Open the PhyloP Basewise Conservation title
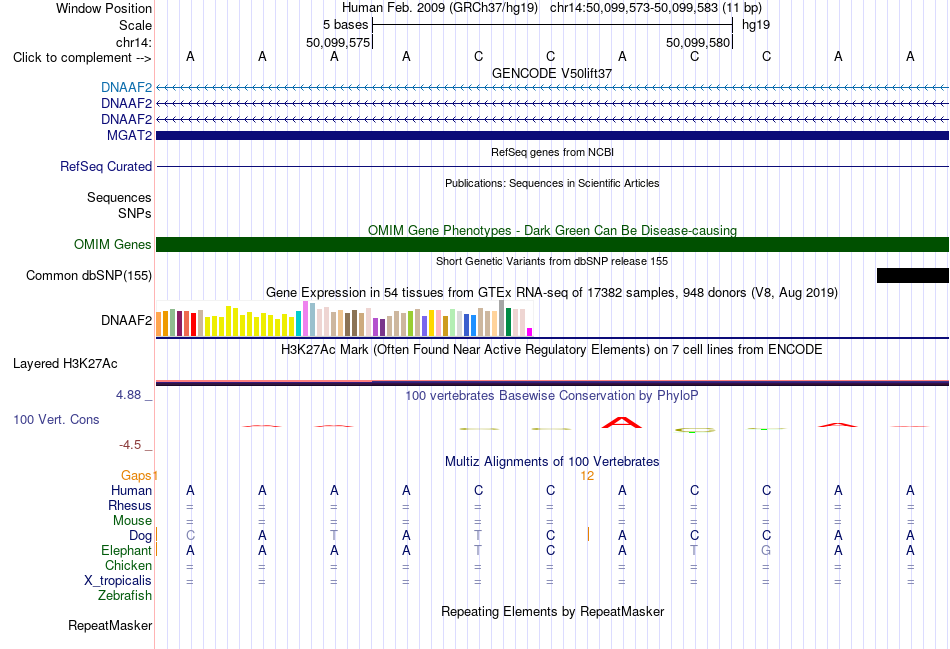 552,396
